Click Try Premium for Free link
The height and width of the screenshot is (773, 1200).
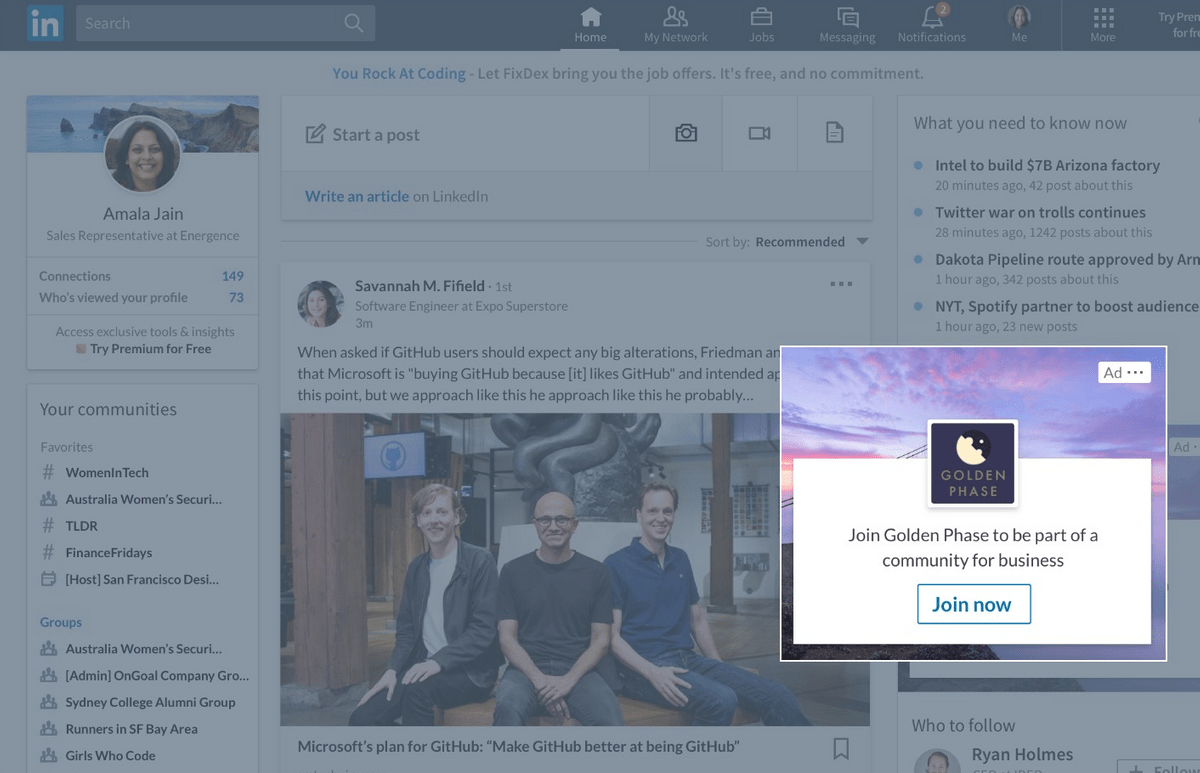(x=151, y=349)
